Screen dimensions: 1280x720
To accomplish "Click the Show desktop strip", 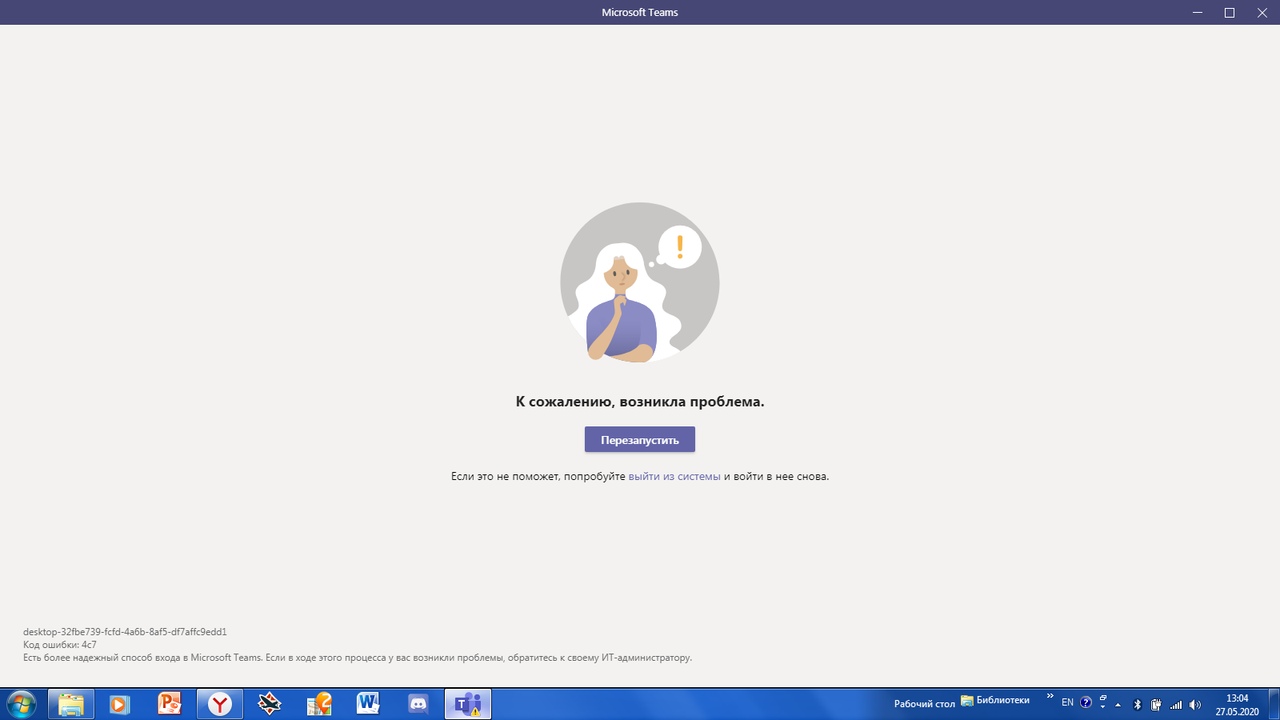I will tap(1273, 704).
